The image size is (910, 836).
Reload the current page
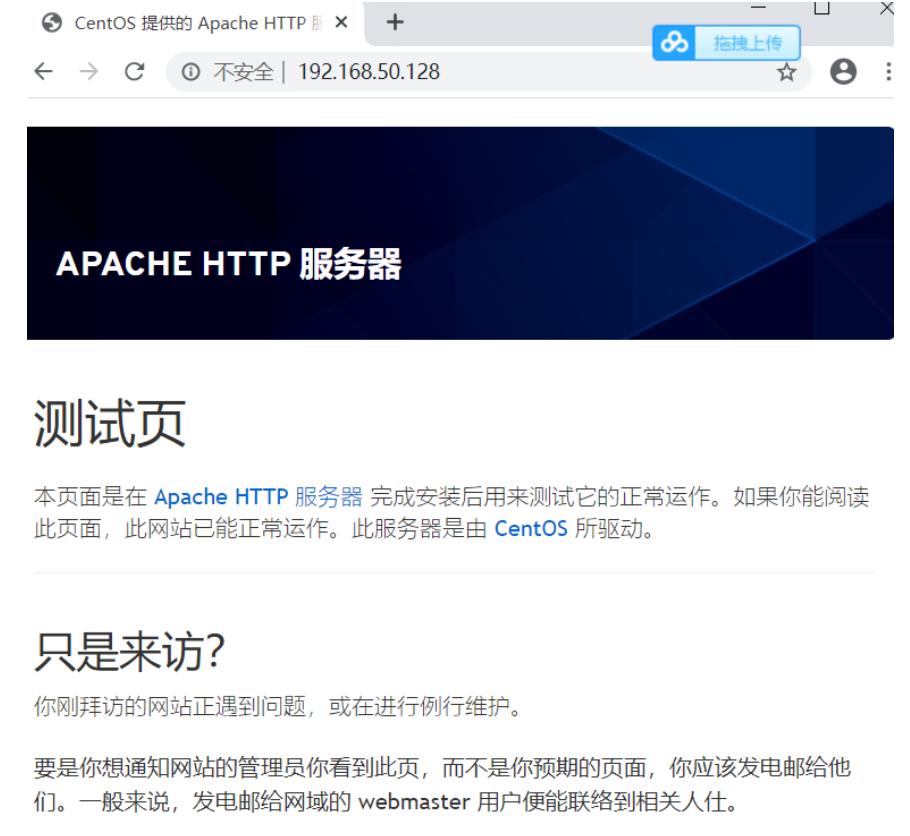(x=135, y=71)
